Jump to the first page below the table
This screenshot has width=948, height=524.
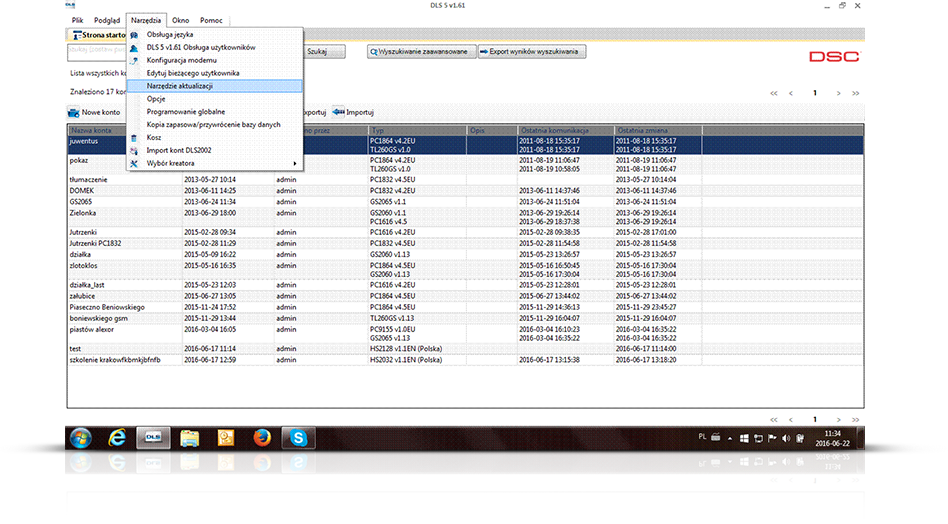[x=774, y=419]
